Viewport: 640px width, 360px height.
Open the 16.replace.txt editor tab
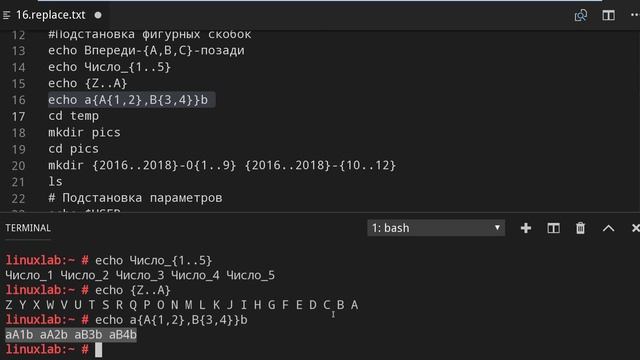coord(51,15)
